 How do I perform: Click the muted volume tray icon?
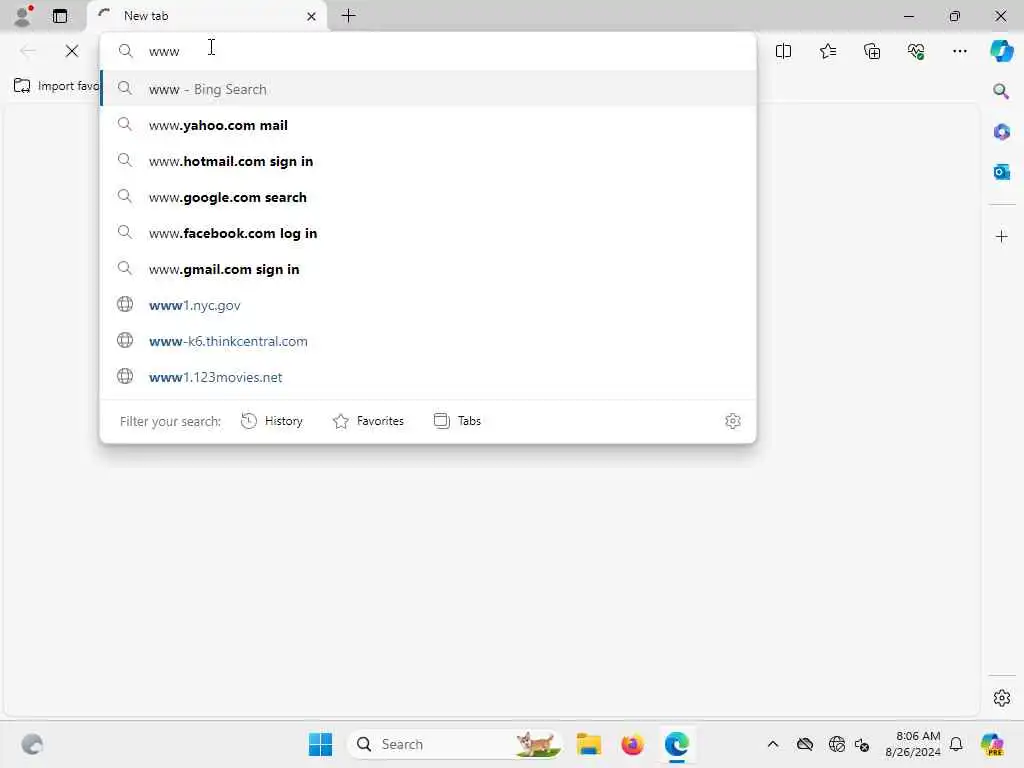click(x=862, y=744)
